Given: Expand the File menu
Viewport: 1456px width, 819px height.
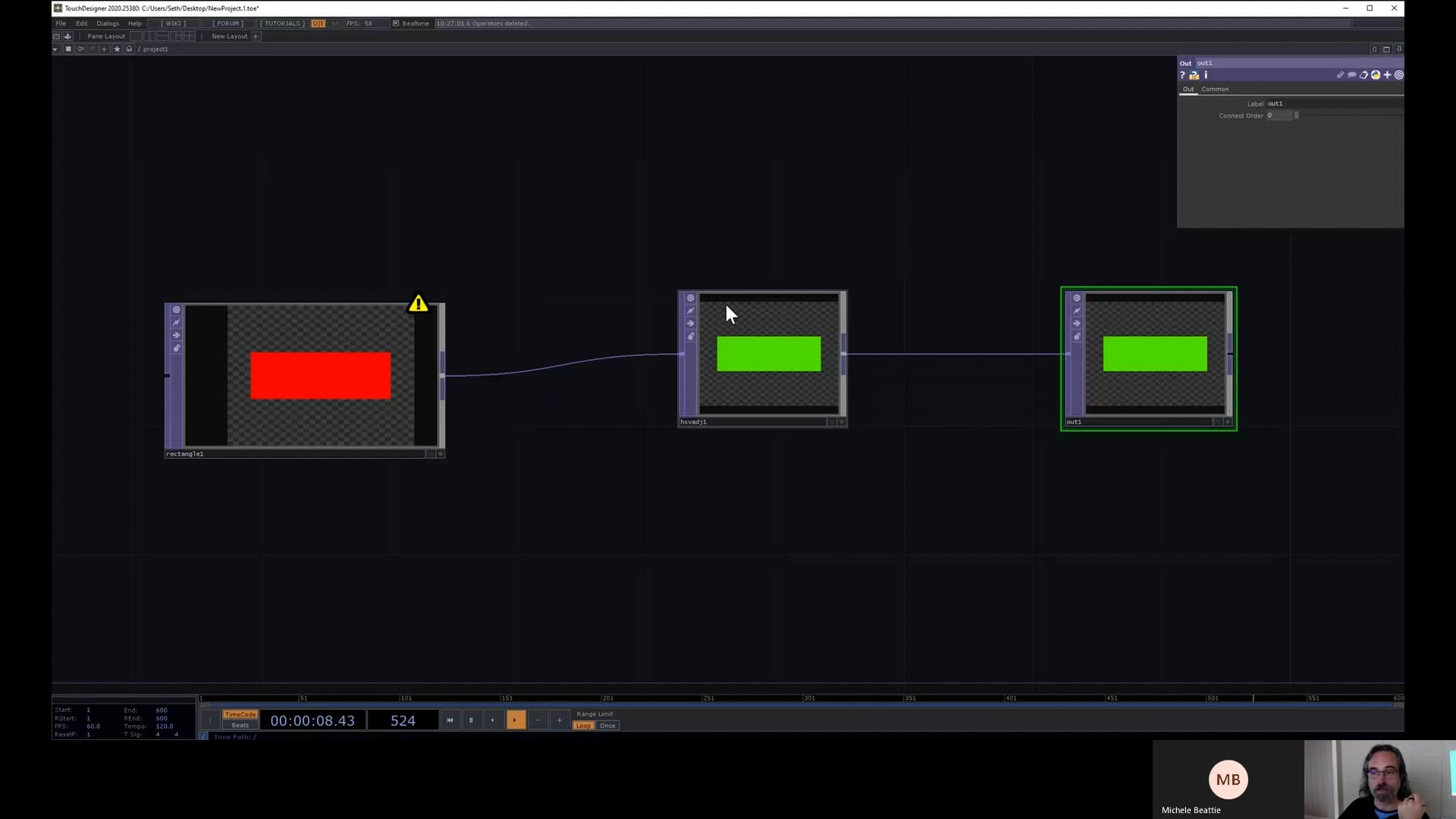Looking at the screenshot, I should 61,24.
